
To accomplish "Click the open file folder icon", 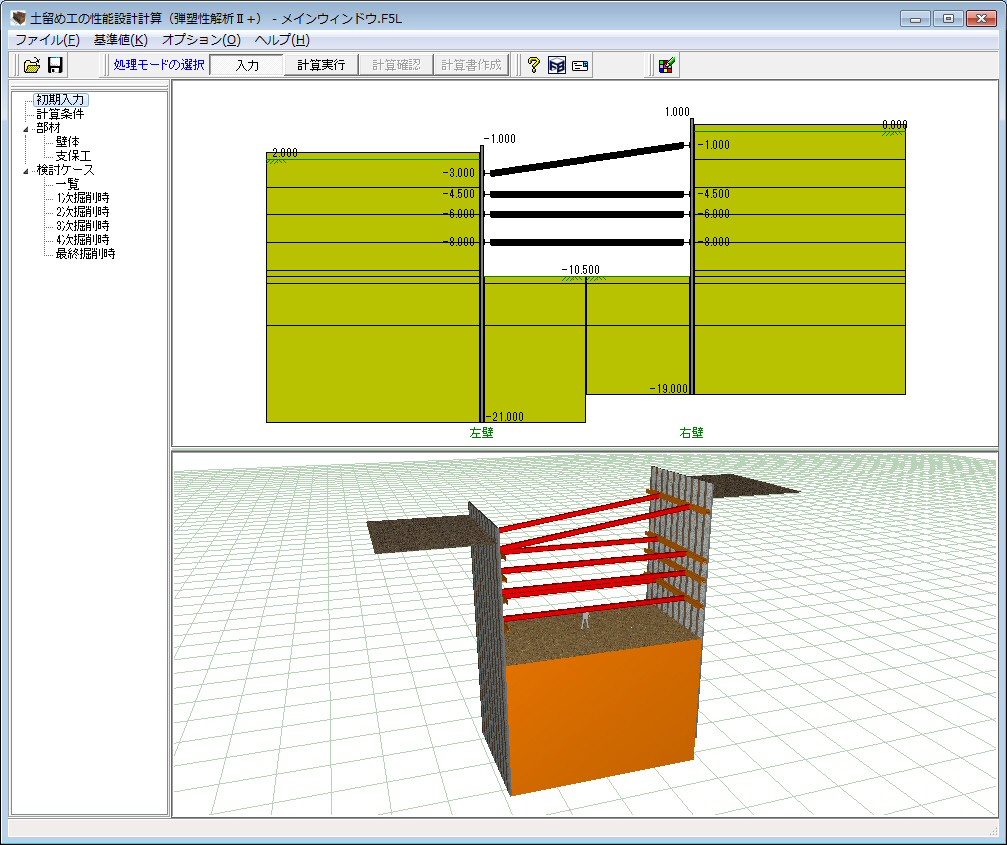I will click(32, 65).
